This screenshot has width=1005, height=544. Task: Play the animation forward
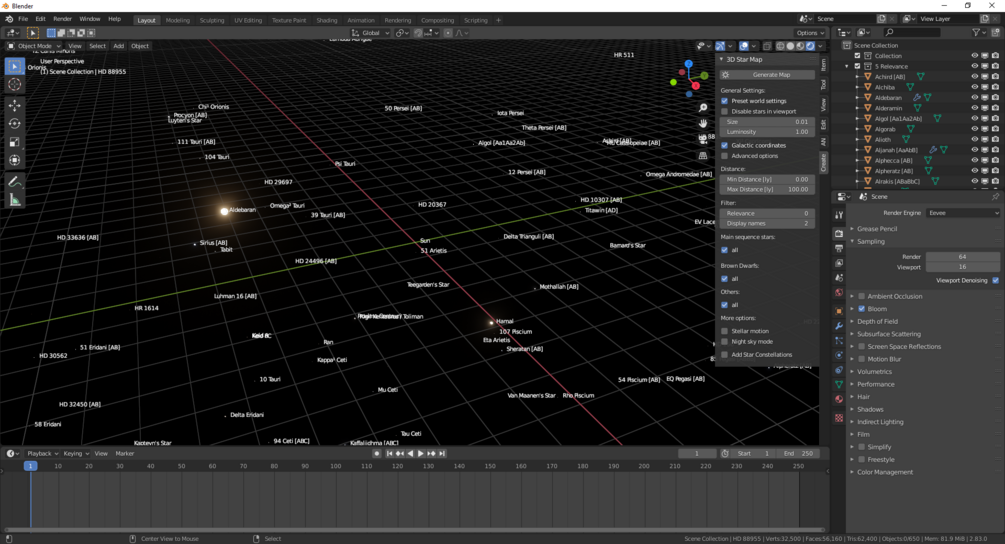pos(420,454)
